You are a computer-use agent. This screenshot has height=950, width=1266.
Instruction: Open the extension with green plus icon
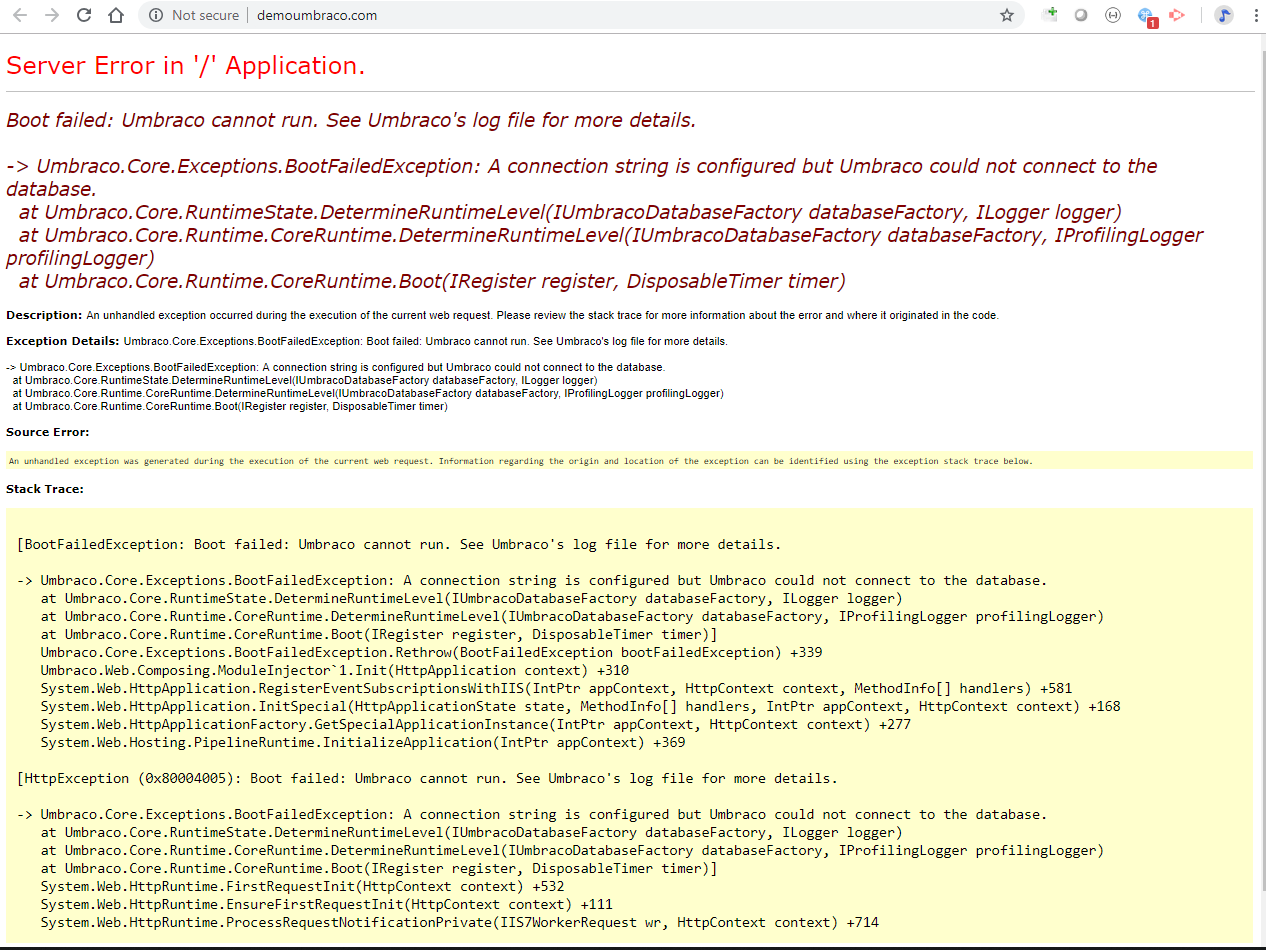pos(1049,15)
